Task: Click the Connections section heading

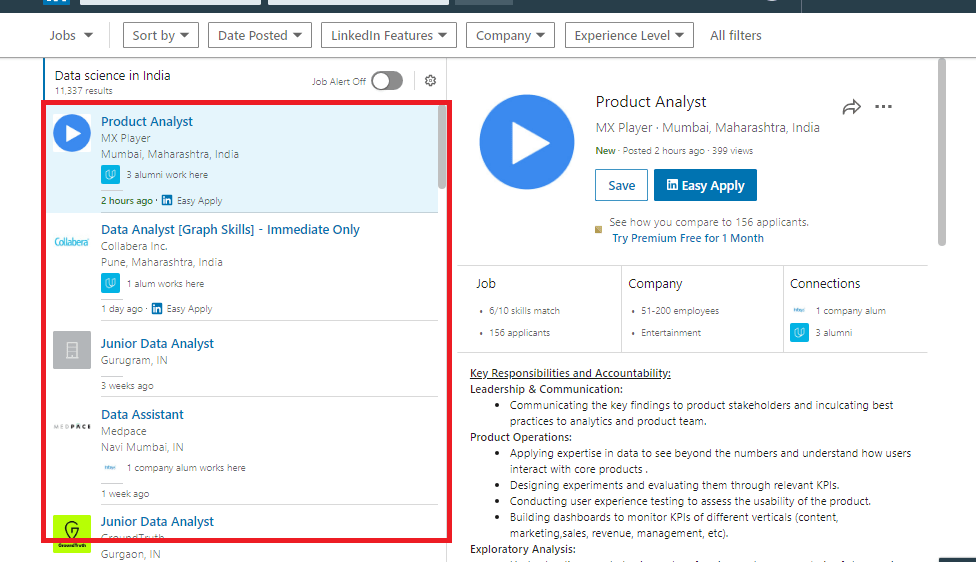Action: coord(825,284)
